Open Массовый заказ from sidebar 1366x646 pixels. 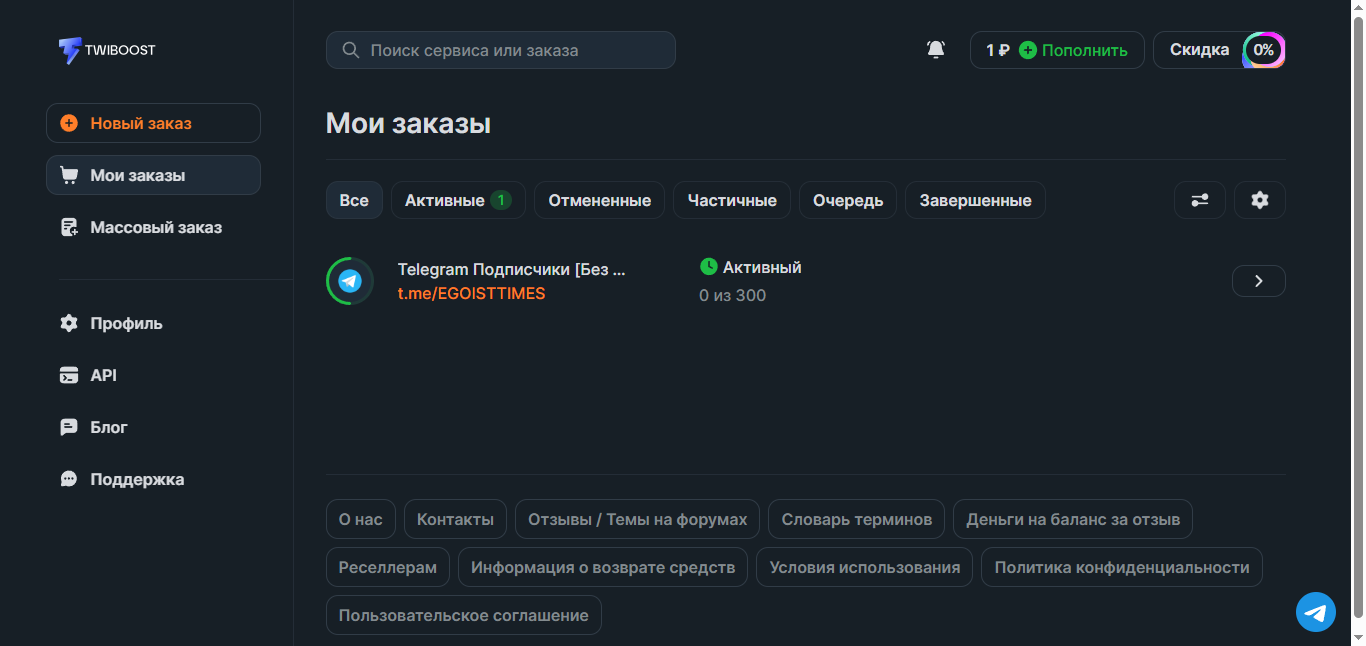(x=155, y=227)
